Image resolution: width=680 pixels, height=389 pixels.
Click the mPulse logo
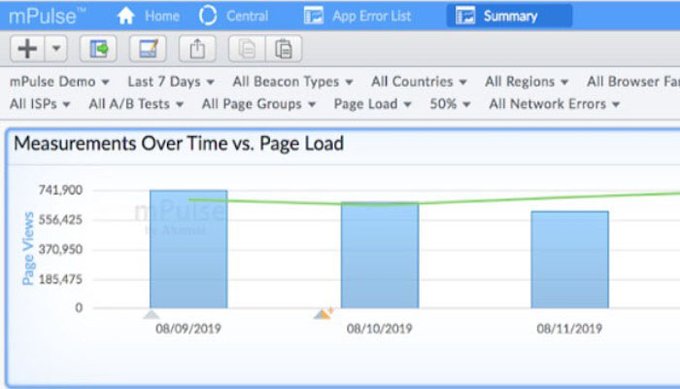click(47, 16)
